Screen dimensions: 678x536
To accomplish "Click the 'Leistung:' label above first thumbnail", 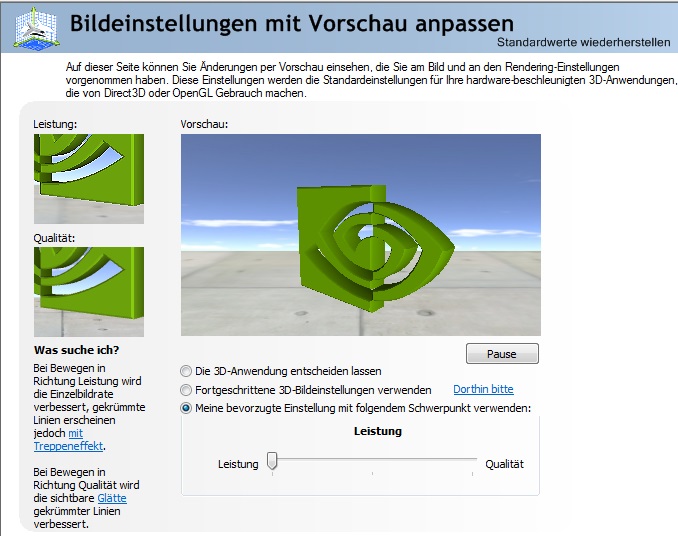I will coord(55,124).
